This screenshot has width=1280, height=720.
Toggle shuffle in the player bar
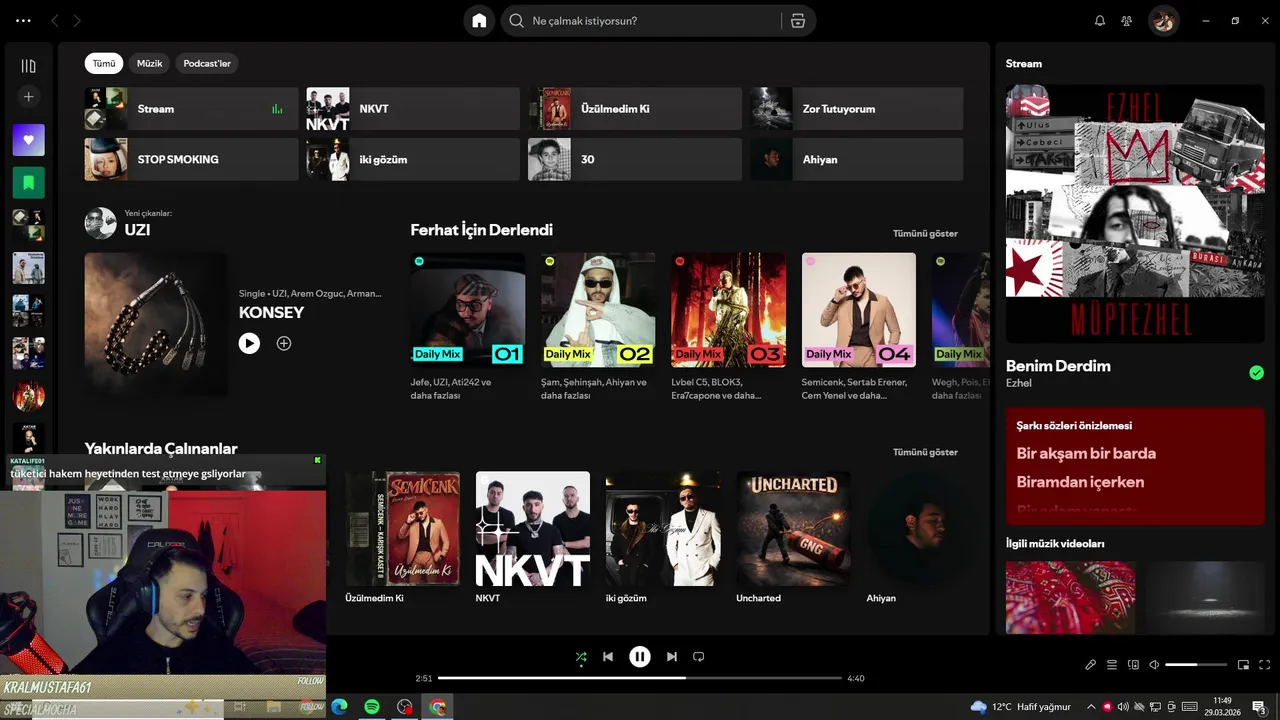click(581, 657)
